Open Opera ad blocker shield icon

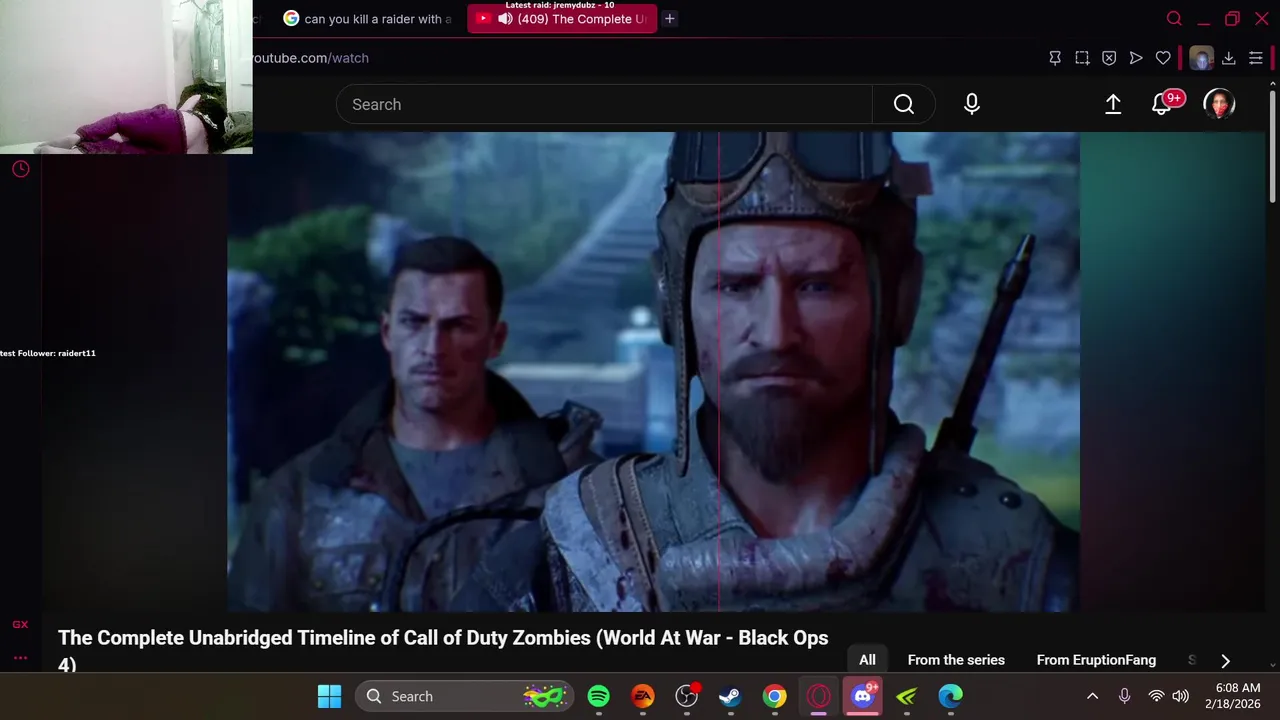coord(1109,58)
